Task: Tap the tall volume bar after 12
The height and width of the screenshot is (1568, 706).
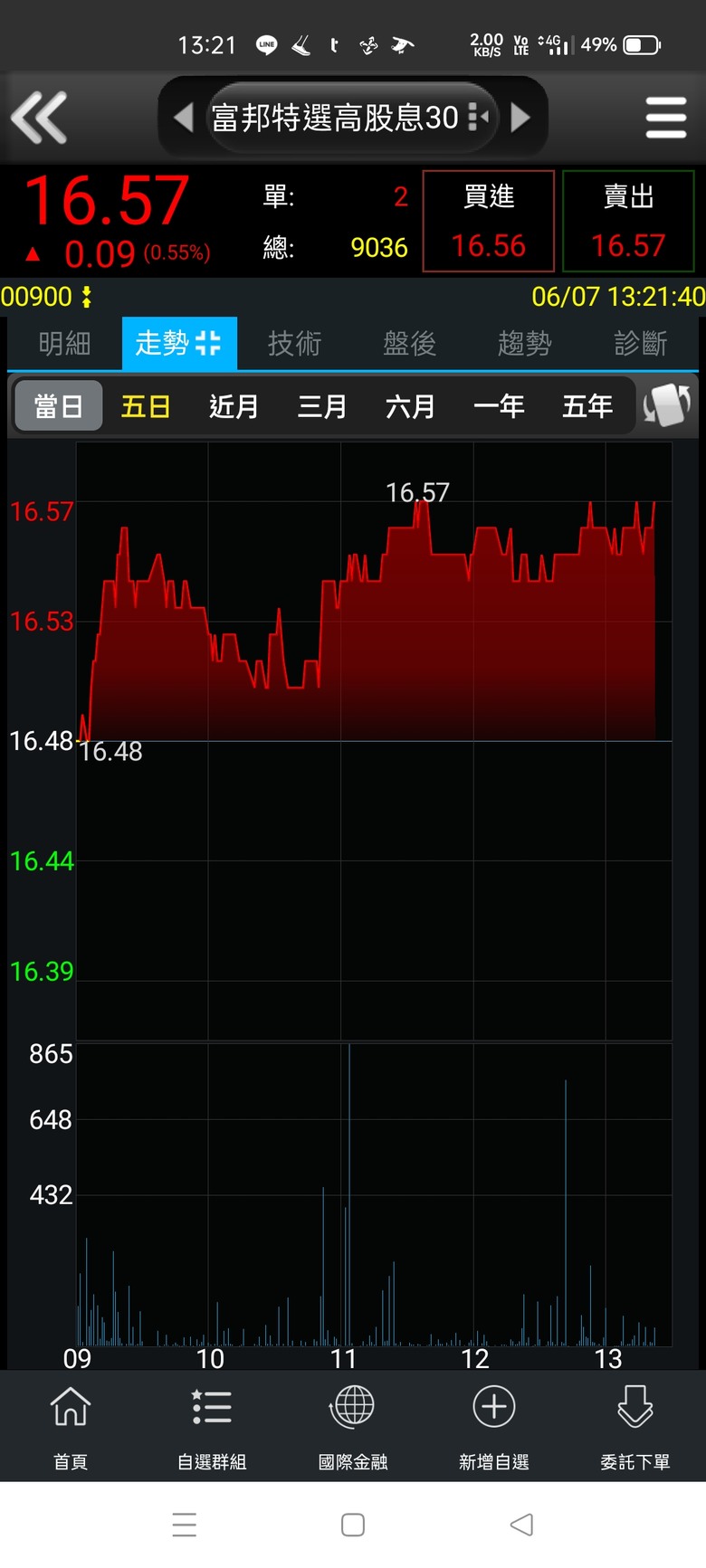Action: [566, 1212]
